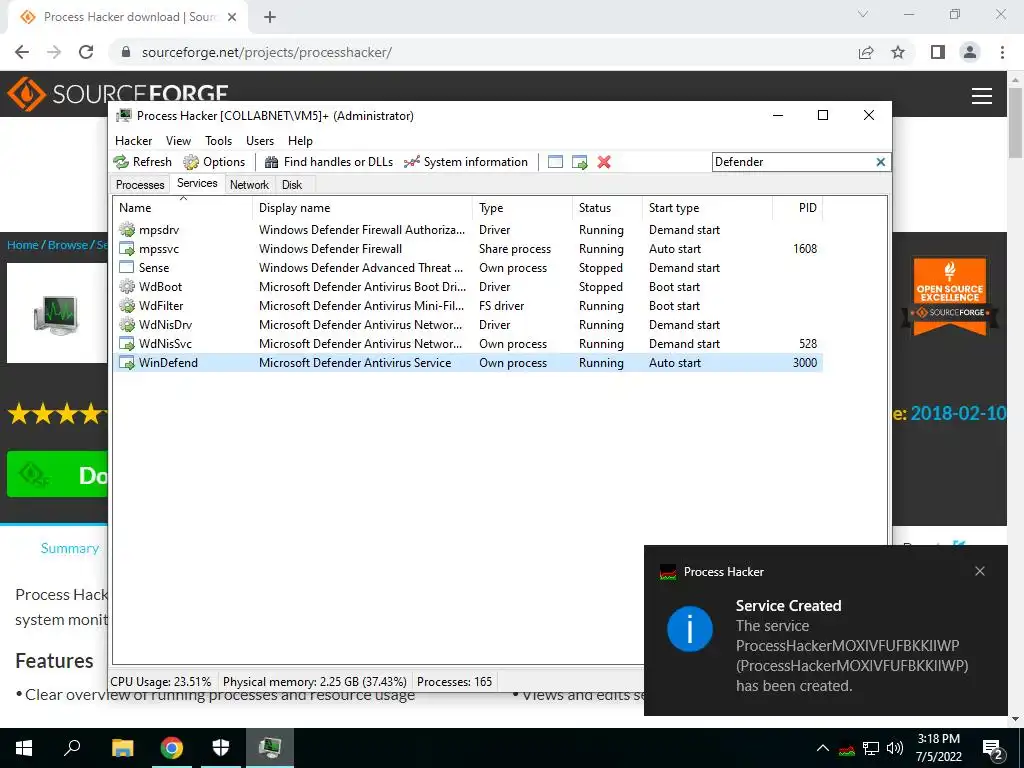Open a new browser tab

(270, 17)
